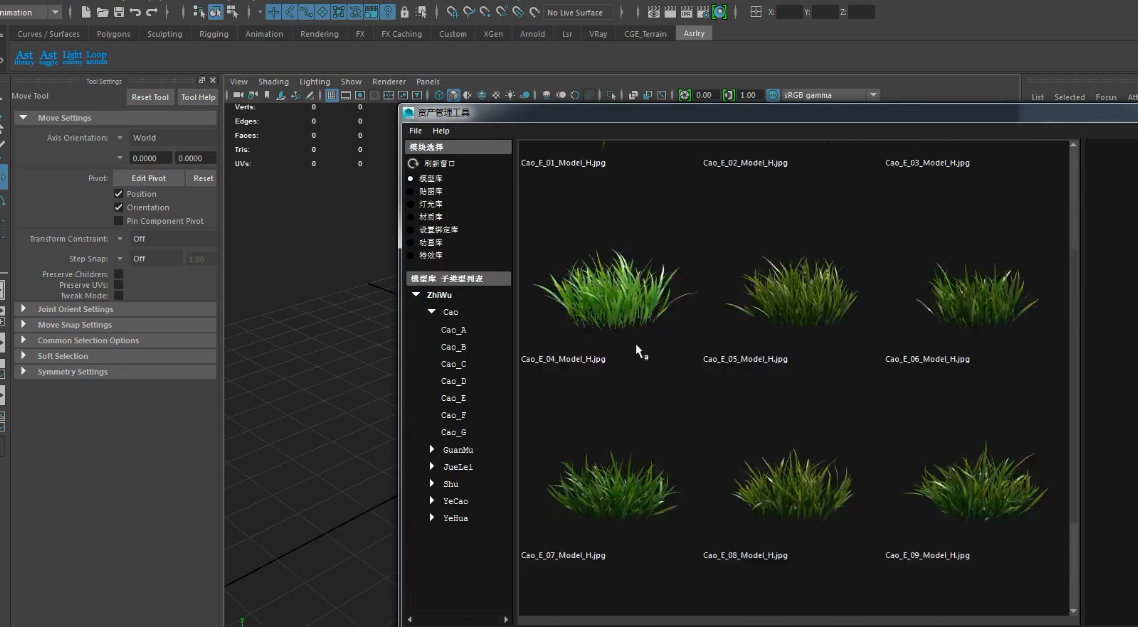1138x627 pixels.
Task: Select the Cao_E_04 grass model thumbnail
Action: tap(612, 291)
